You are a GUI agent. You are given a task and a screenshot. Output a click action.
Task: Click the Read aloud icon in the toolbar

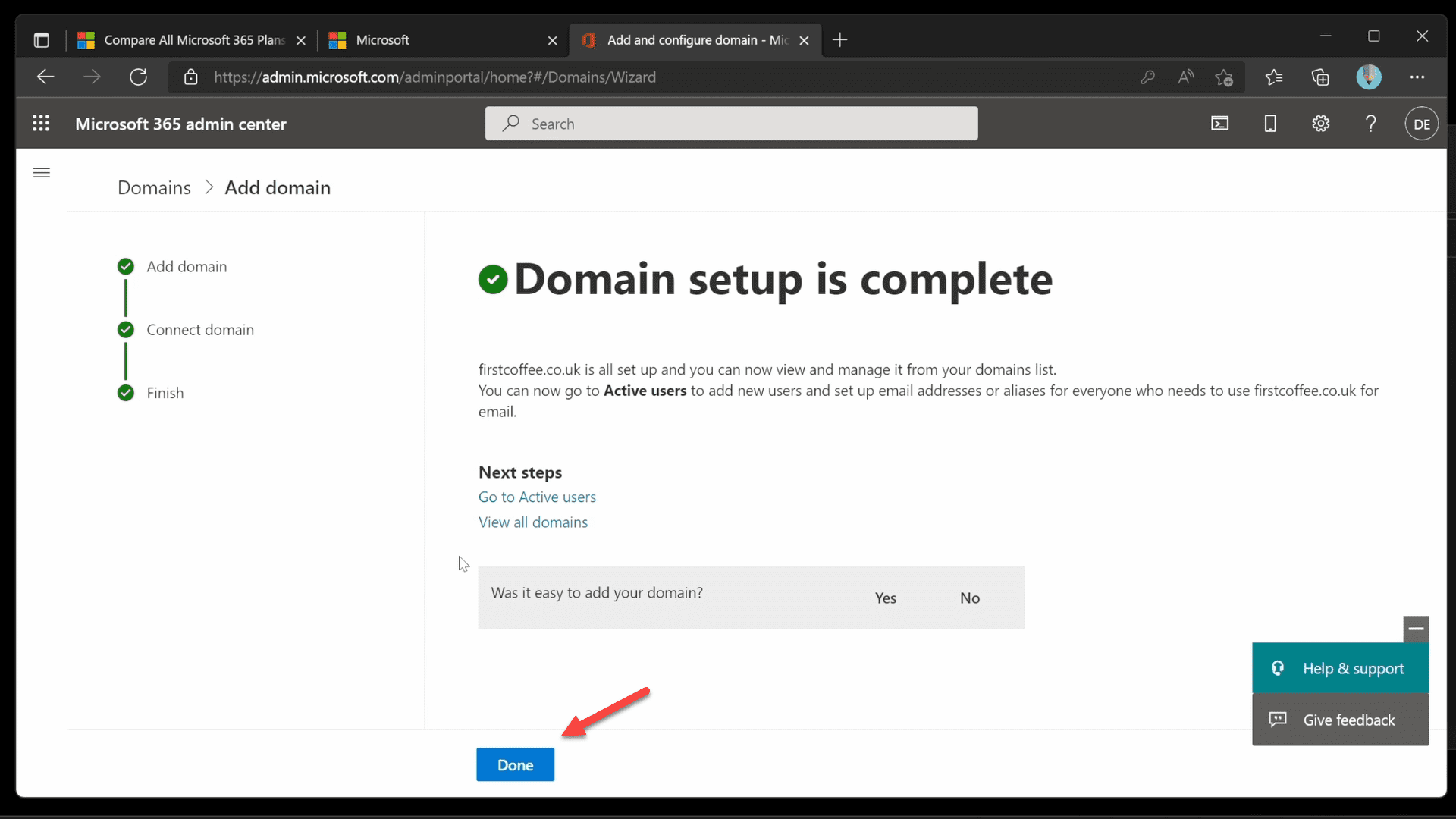1186,77
